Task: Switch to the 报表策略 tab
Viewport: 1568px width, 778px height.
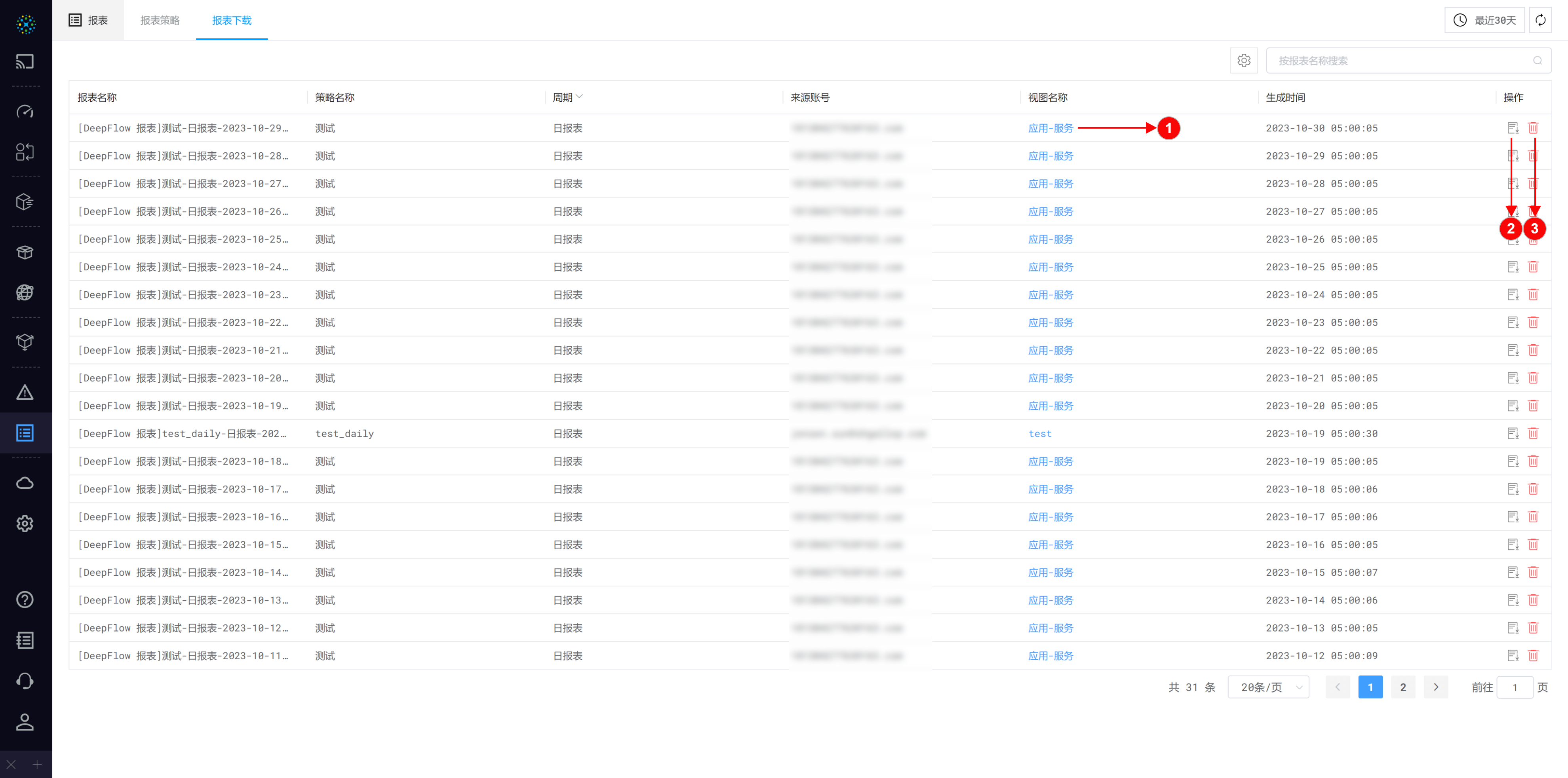Action: tap(160, 20)
